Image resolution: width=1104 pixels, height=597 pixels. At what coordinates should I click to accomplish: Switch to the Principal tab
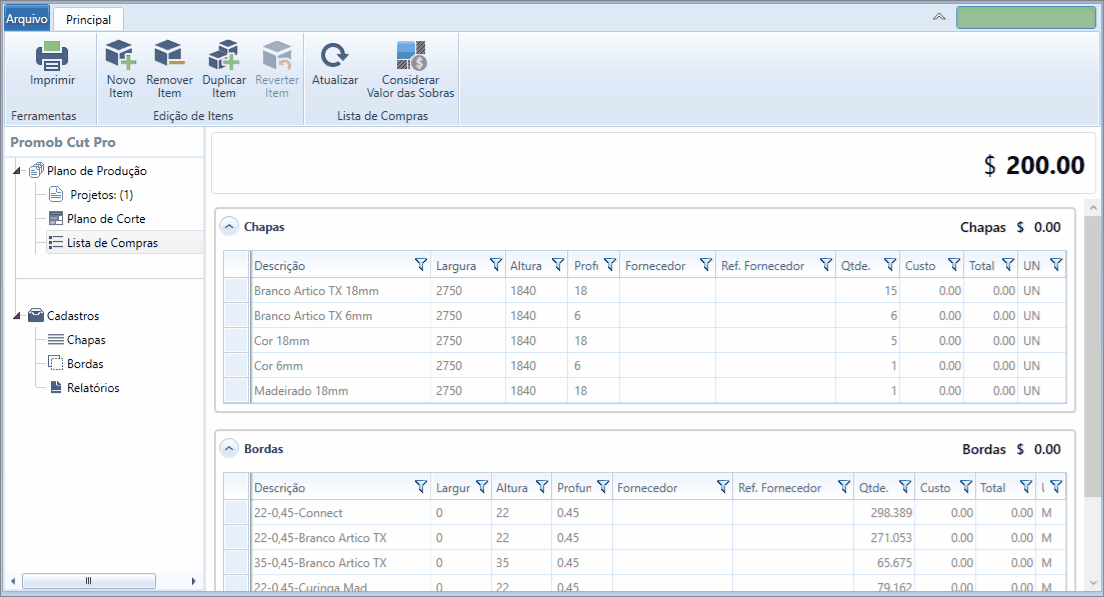click(88, 20)
